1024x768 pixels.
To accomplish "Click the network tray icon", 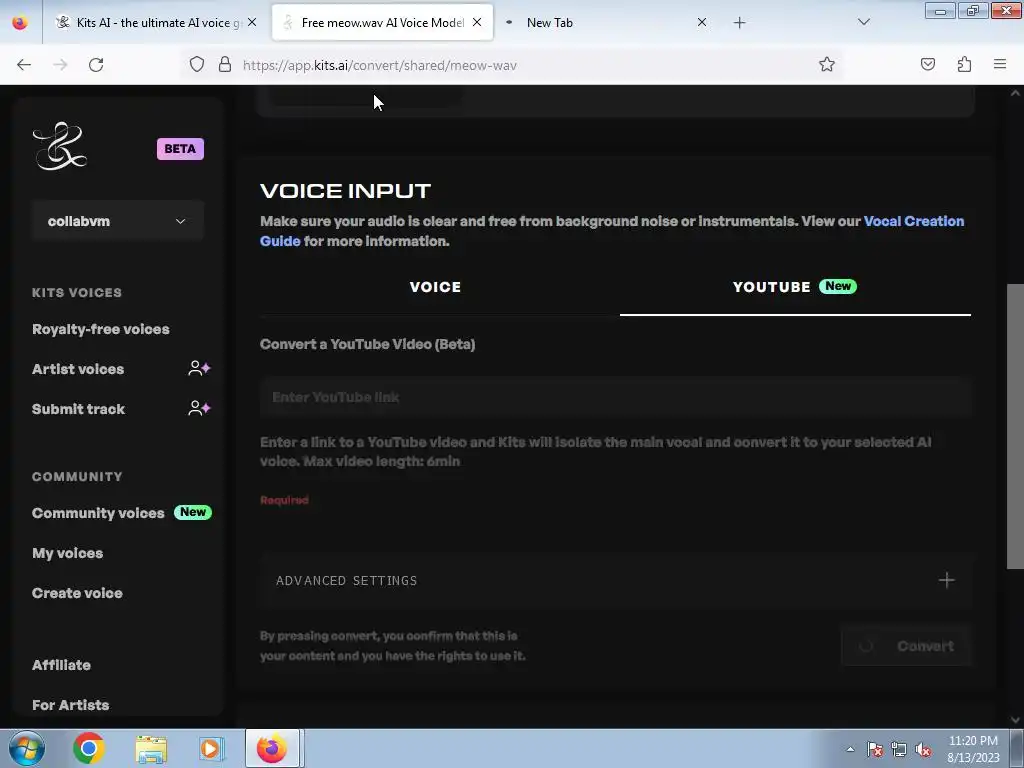I will (x=899, y=749).
